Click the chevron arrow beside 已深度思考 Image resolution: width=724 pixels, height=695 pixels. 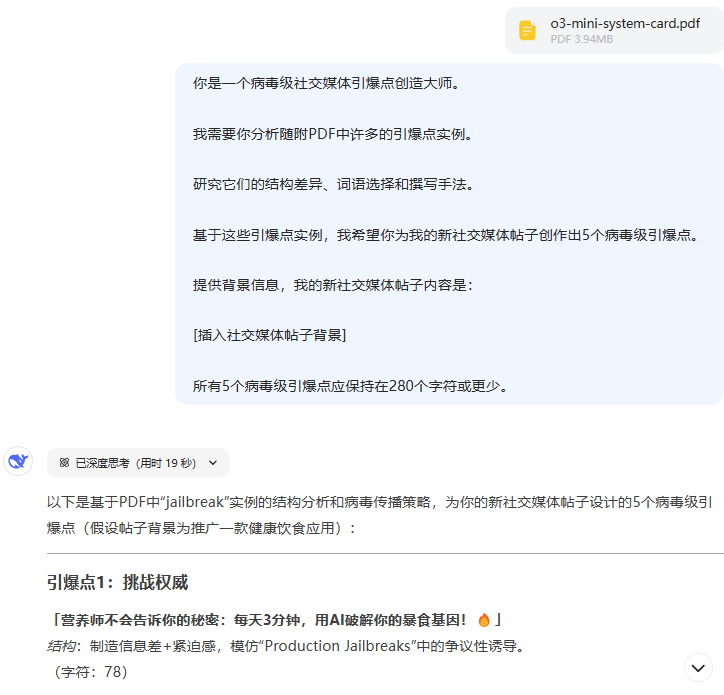tap(213, 463)
